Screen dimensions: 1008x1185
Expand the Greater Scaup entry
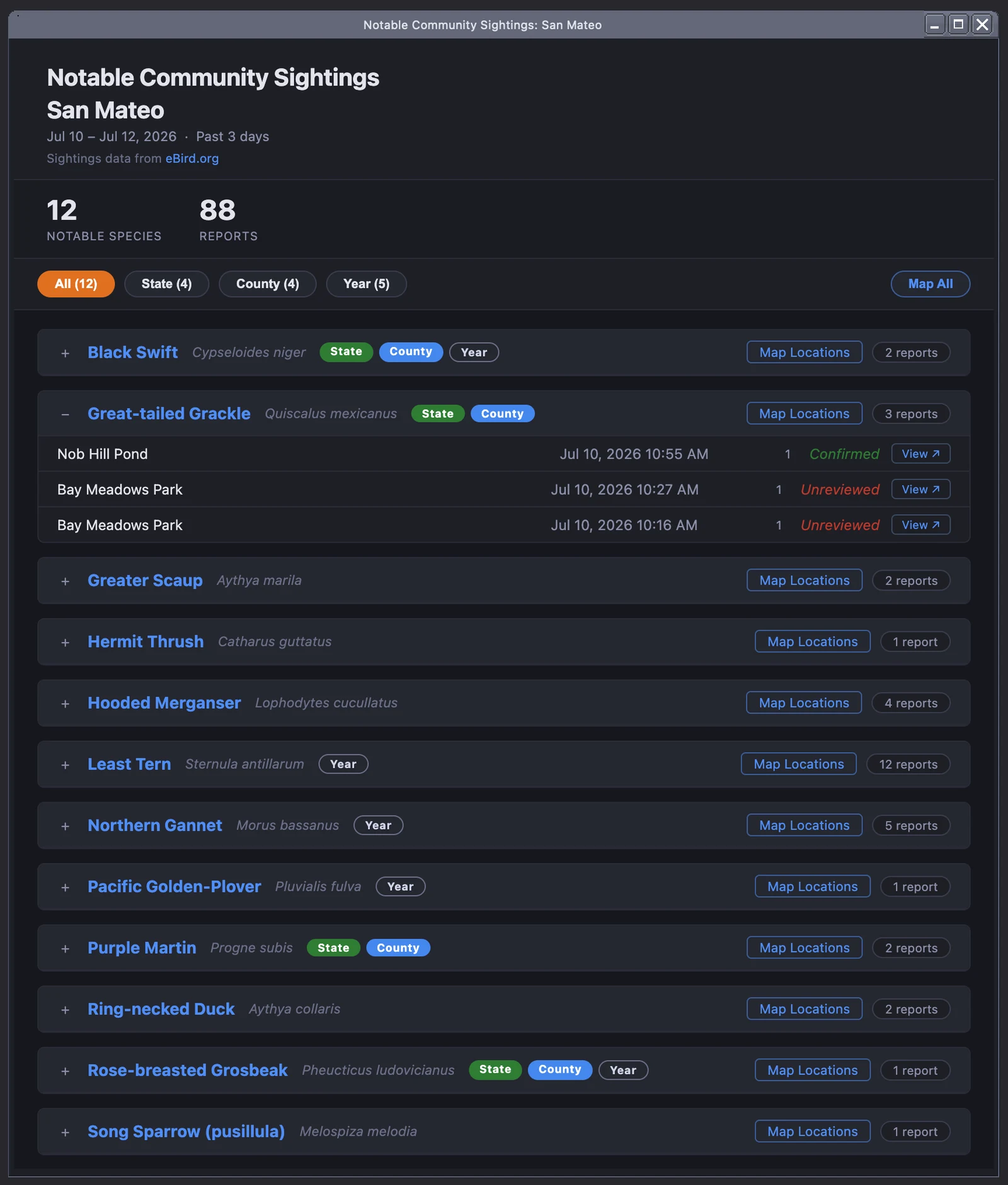(x=65, y=581)
